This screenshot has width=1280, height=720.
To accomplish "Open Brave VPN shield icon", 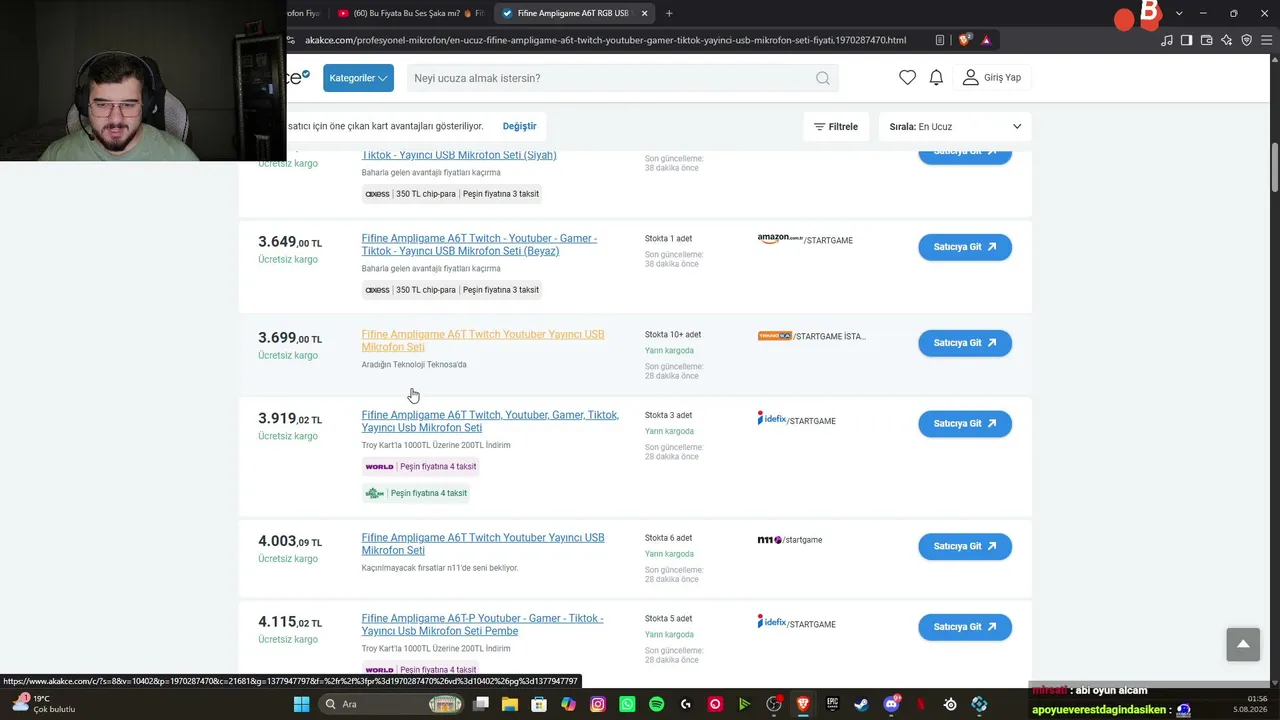I will [x=1246, y=40].
